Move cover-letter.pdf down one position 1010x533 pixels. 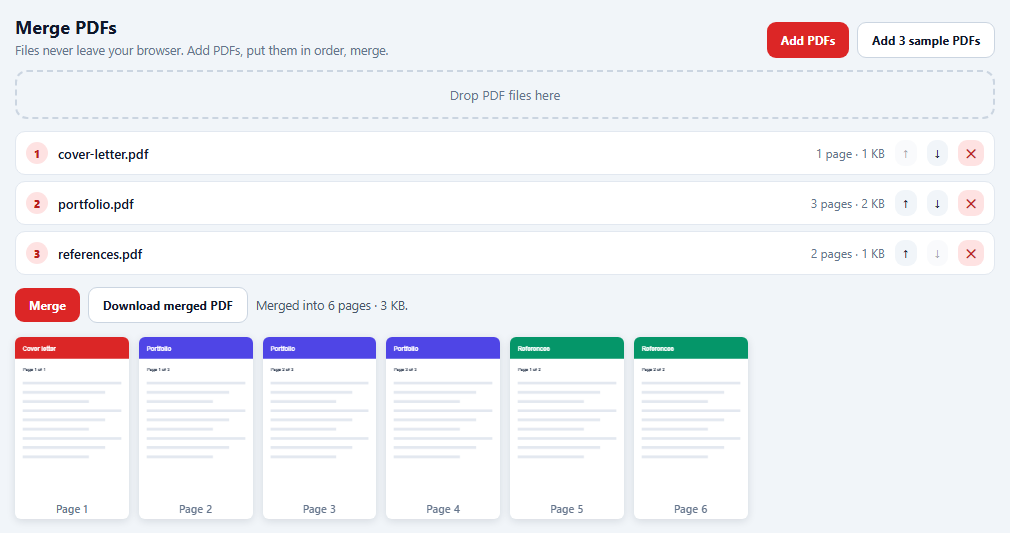click(x=937, y=154)
